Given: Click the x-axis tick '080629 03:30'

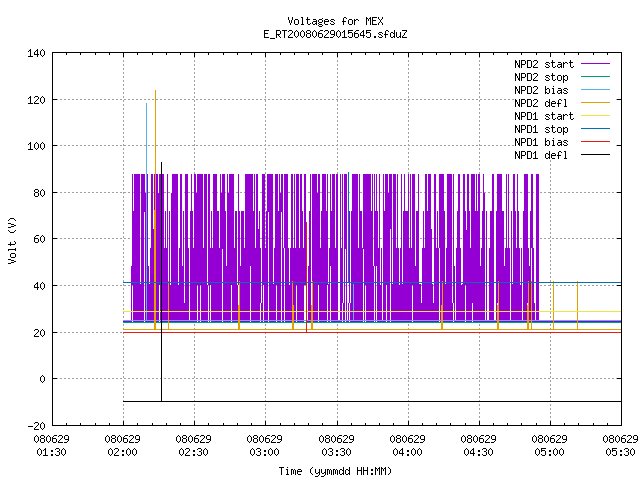Looking at the screenshot, I should coord(336,446).
